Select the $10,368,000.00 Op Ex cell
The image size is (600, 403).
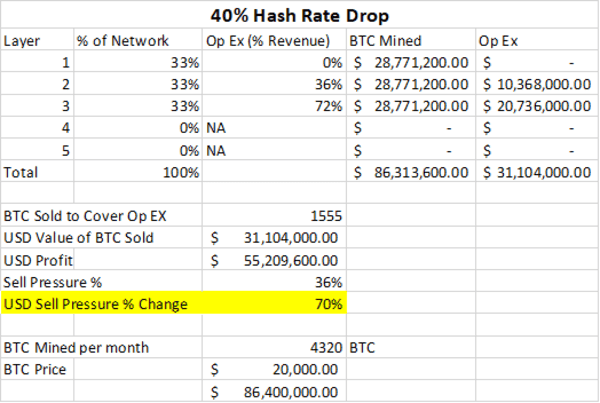point(537,84)
